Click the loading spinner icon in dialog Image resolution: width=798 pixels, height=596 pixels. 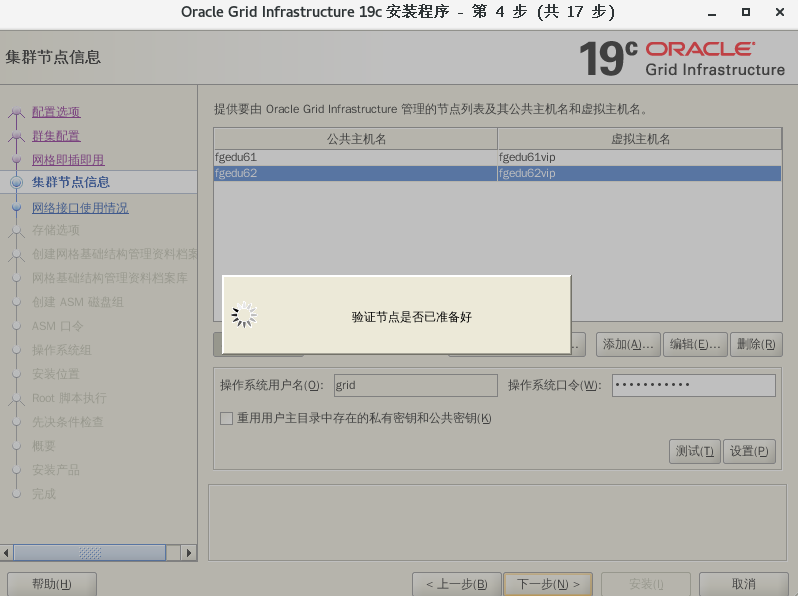(x=244, y=315)
